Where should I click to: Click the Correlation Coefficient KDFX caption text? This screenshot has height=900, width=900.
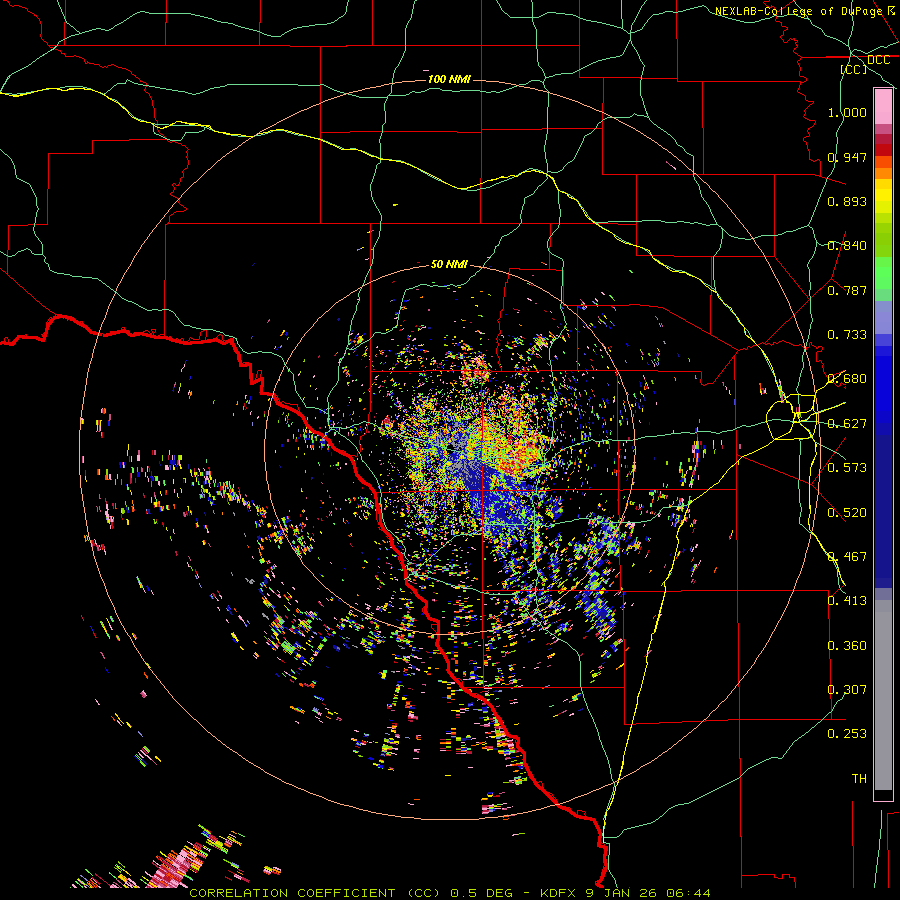[x=449, y=893]
